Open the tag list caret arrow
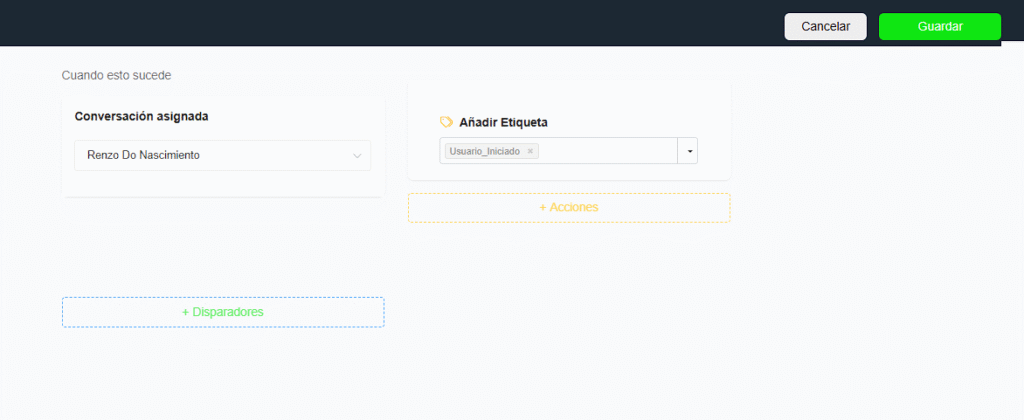Image resolution: width=1024 pixels, height=420 pixels. coord(688,151)
